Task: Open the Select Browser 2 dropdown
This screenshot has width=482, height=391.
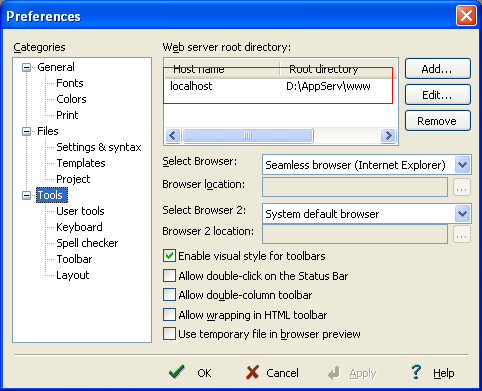Action: pyautogui.click(x=463, y=214)
